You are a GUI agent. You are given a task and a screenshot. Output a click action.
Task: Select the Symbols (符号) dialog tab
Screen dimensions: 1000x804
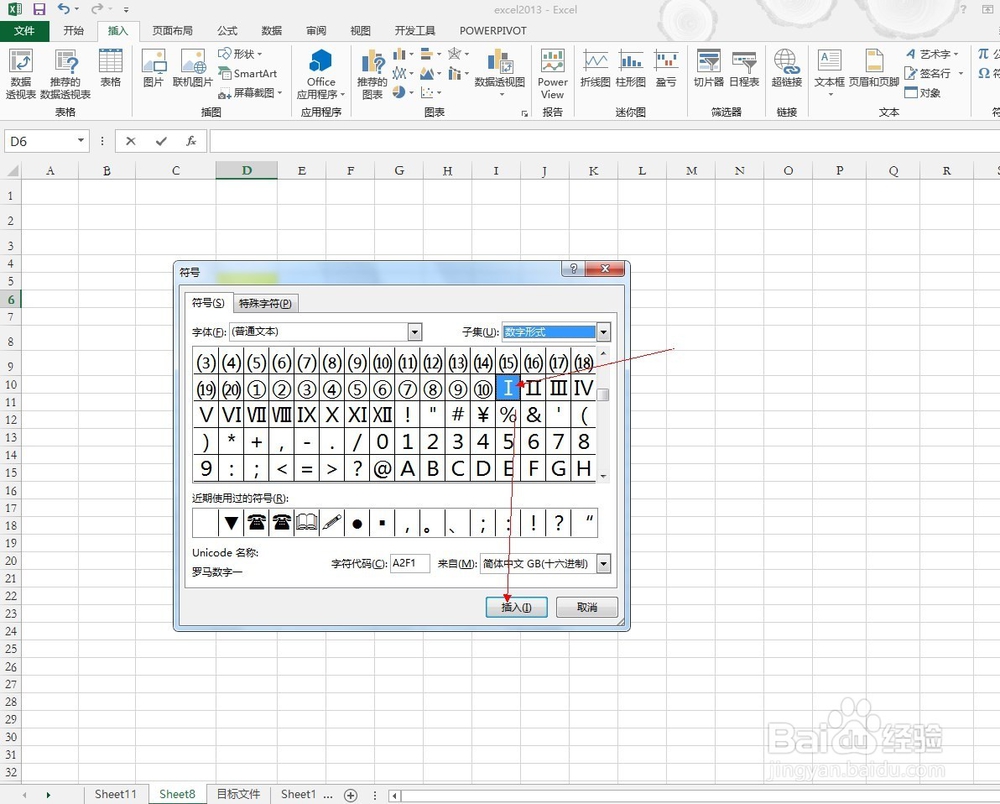208,302
